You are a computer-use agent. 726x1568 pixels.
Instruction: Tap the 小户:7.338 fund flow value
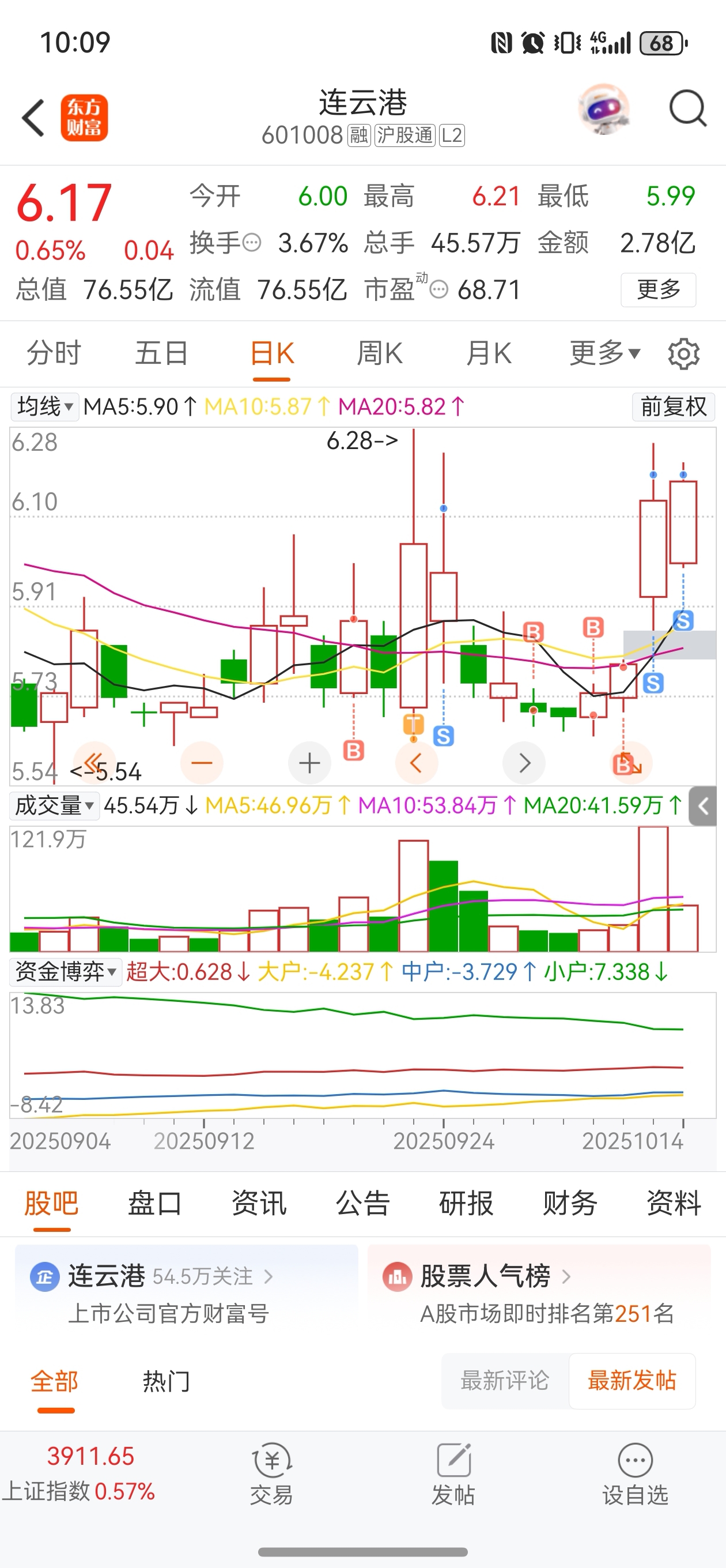606,972
